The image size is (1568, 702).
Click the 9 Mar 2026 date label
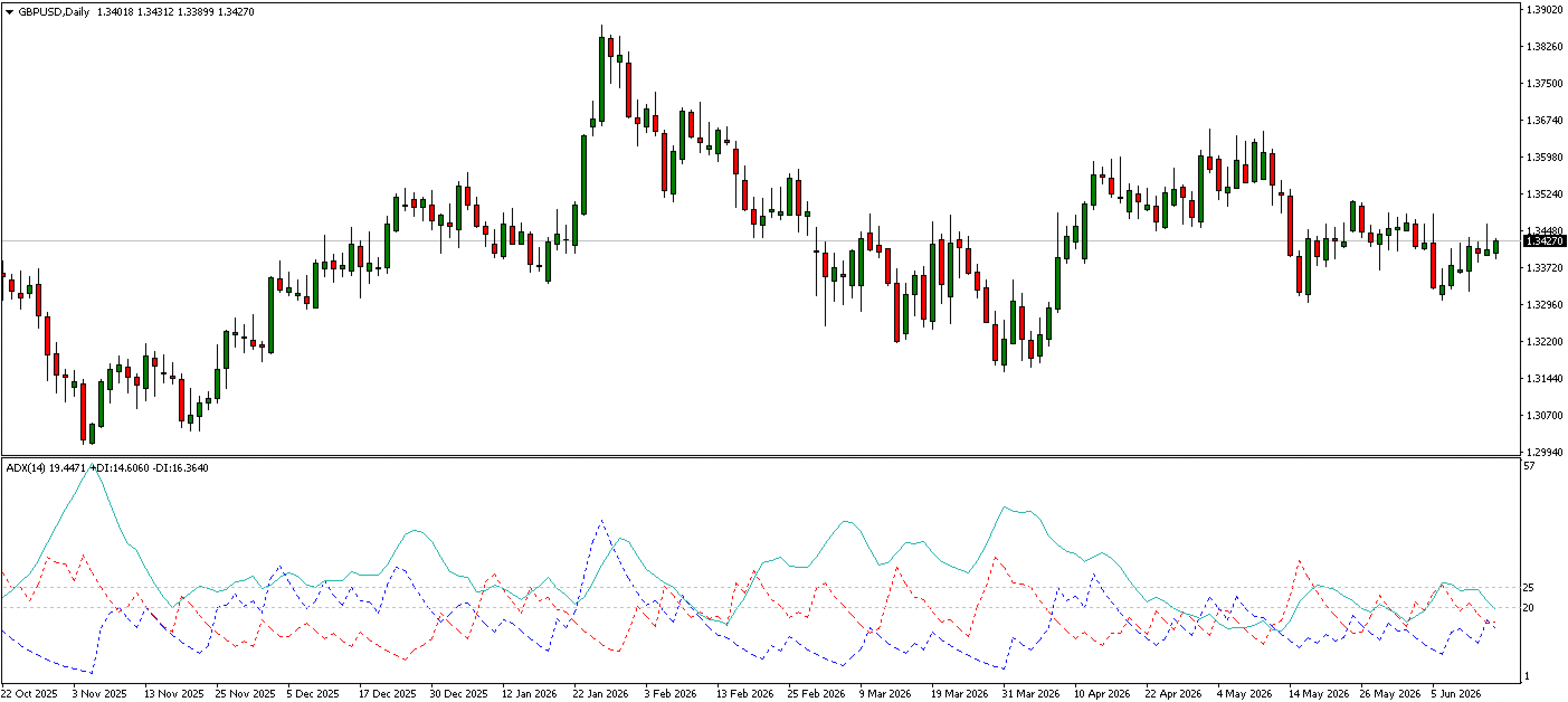[x=885, y=694]
